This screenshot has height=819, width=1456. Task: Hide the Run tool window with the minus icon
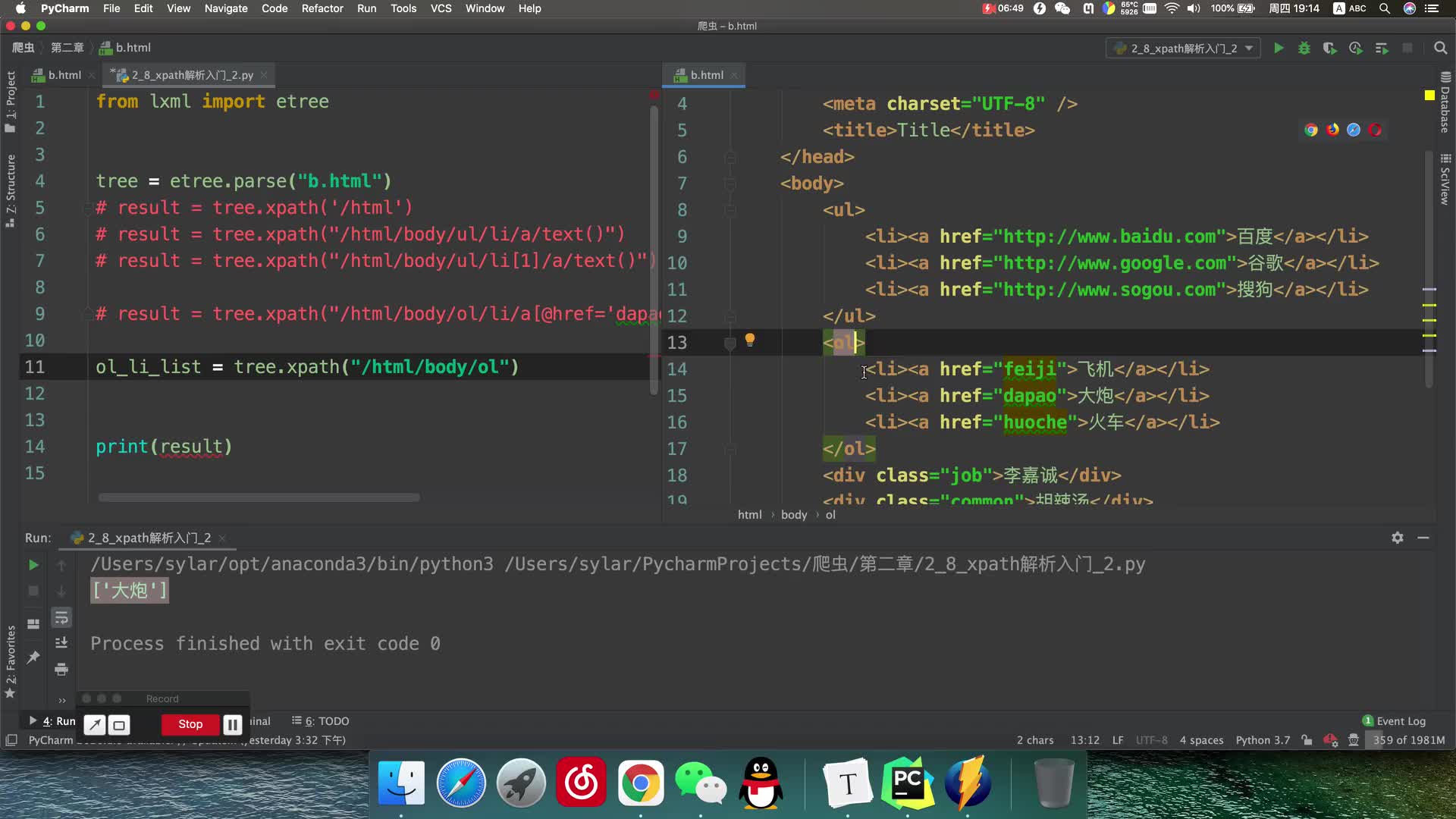click(x=1423, y=538)
